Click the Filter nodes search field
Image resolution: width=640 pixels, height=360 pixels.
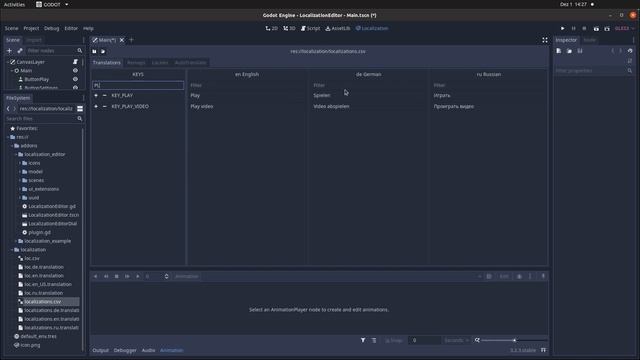coord(55,51)
